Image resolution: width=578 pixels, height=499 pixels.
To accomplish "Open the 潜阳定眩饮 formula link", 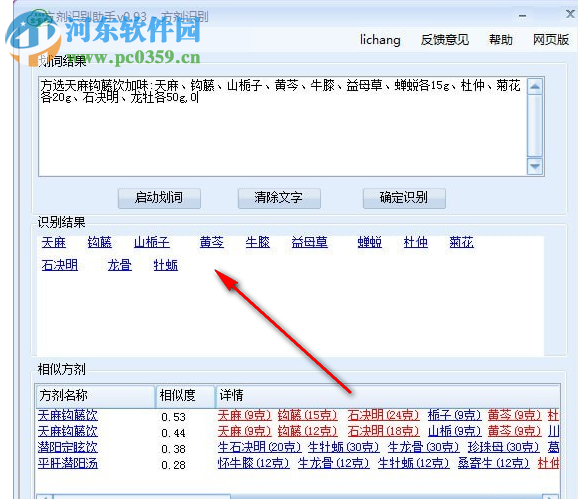I will [68, 447].
